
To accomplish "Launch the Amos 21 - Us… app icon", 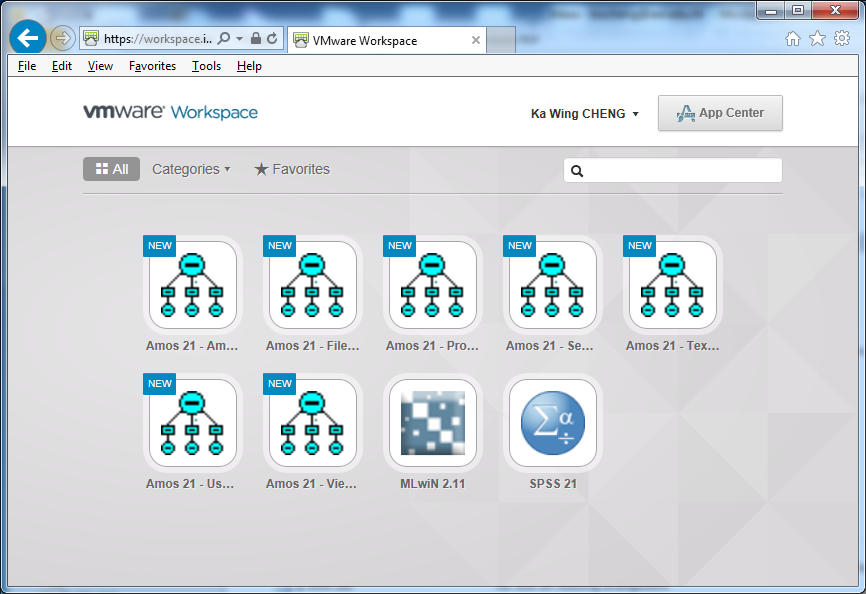I will click(192, 423).
